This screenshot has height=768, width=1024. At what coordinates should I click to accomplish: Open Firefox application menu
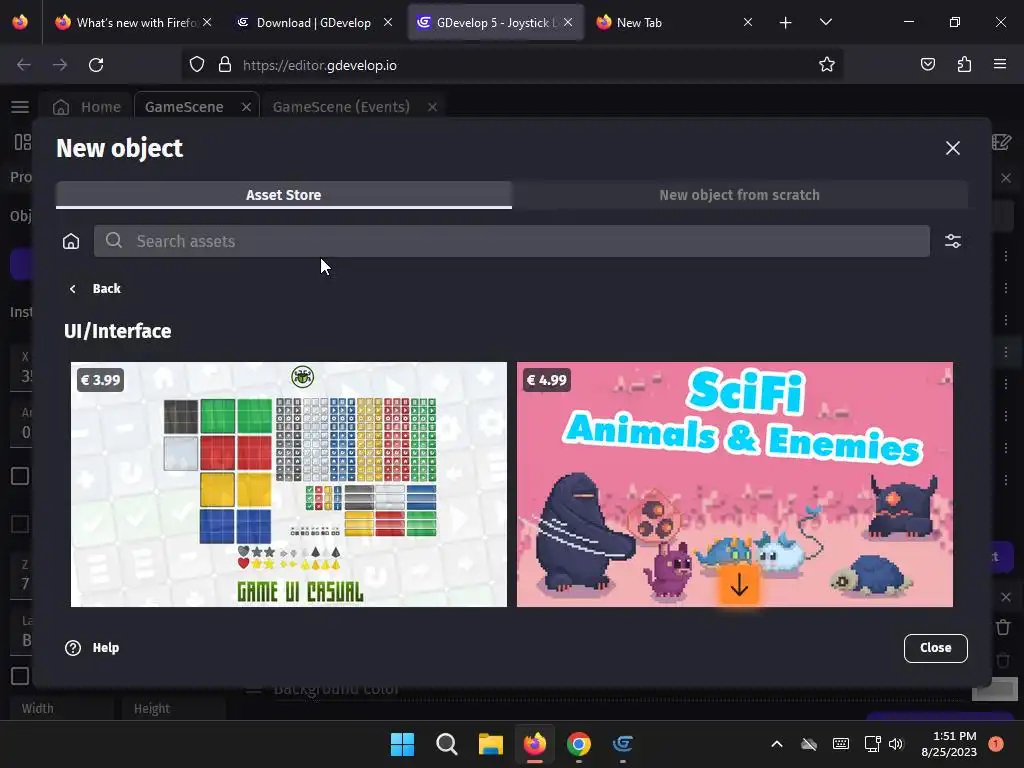click(1000, 64)
